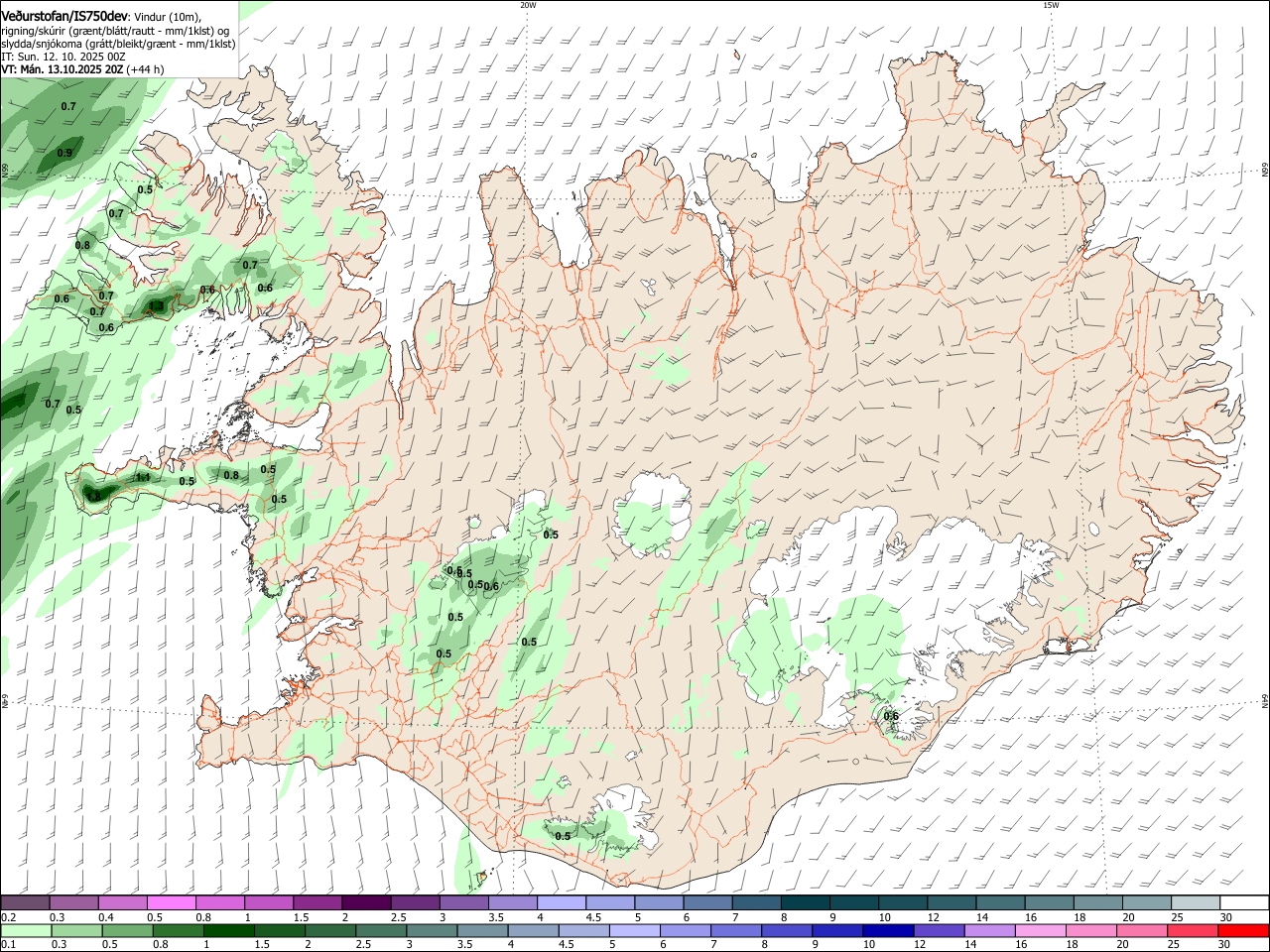The image size is (1270, 952).
Task: Click the 1.3 precipitation value on map
Action: click(x=156, y=306)
